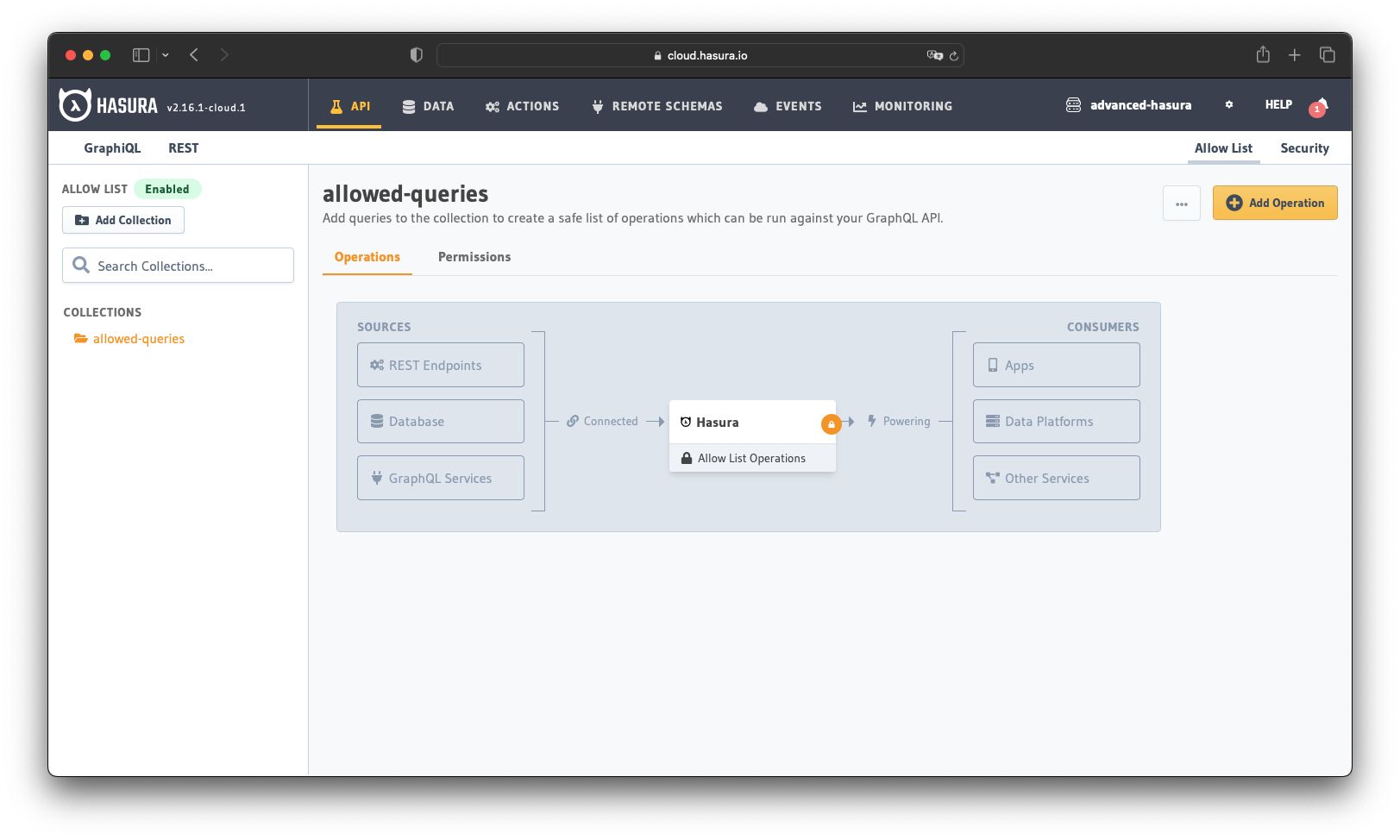Click the REST Endpoints source box
The height and width of the screenshot is (840, 1400).
441,365
